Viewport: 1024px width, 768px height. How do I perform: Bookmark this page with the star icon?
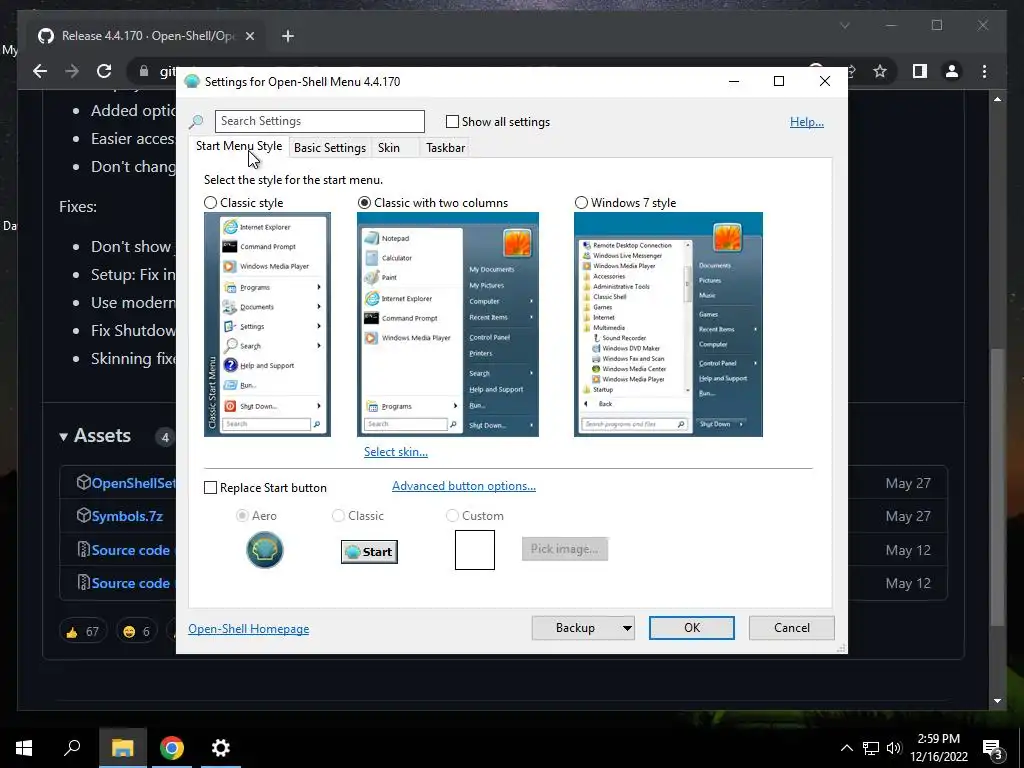point(880,71)
